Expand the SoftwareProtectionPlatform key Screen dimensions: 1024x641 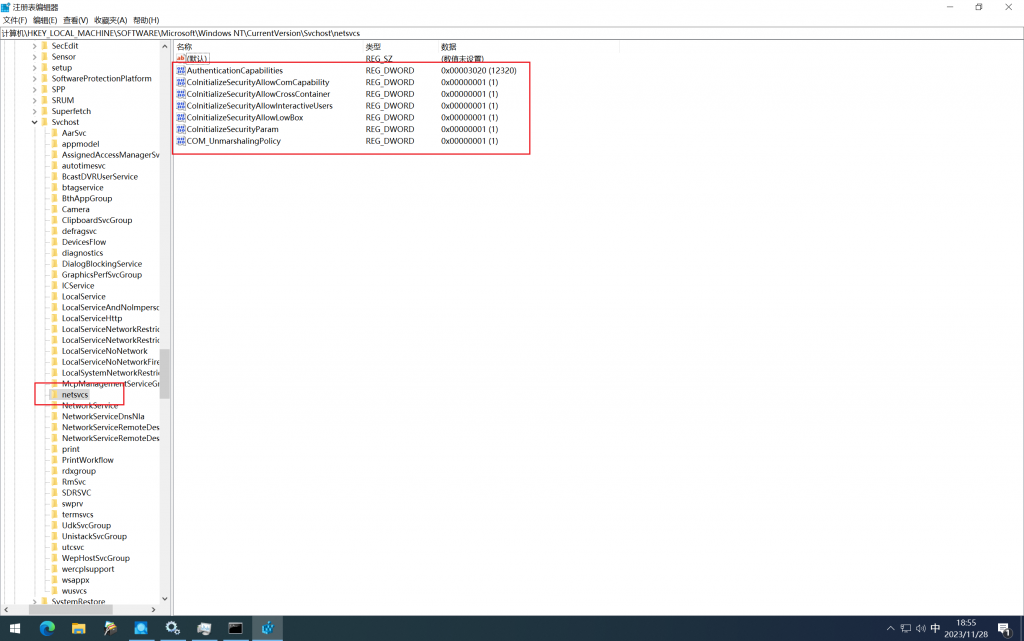pyautogui.click(x=35, y=79)
